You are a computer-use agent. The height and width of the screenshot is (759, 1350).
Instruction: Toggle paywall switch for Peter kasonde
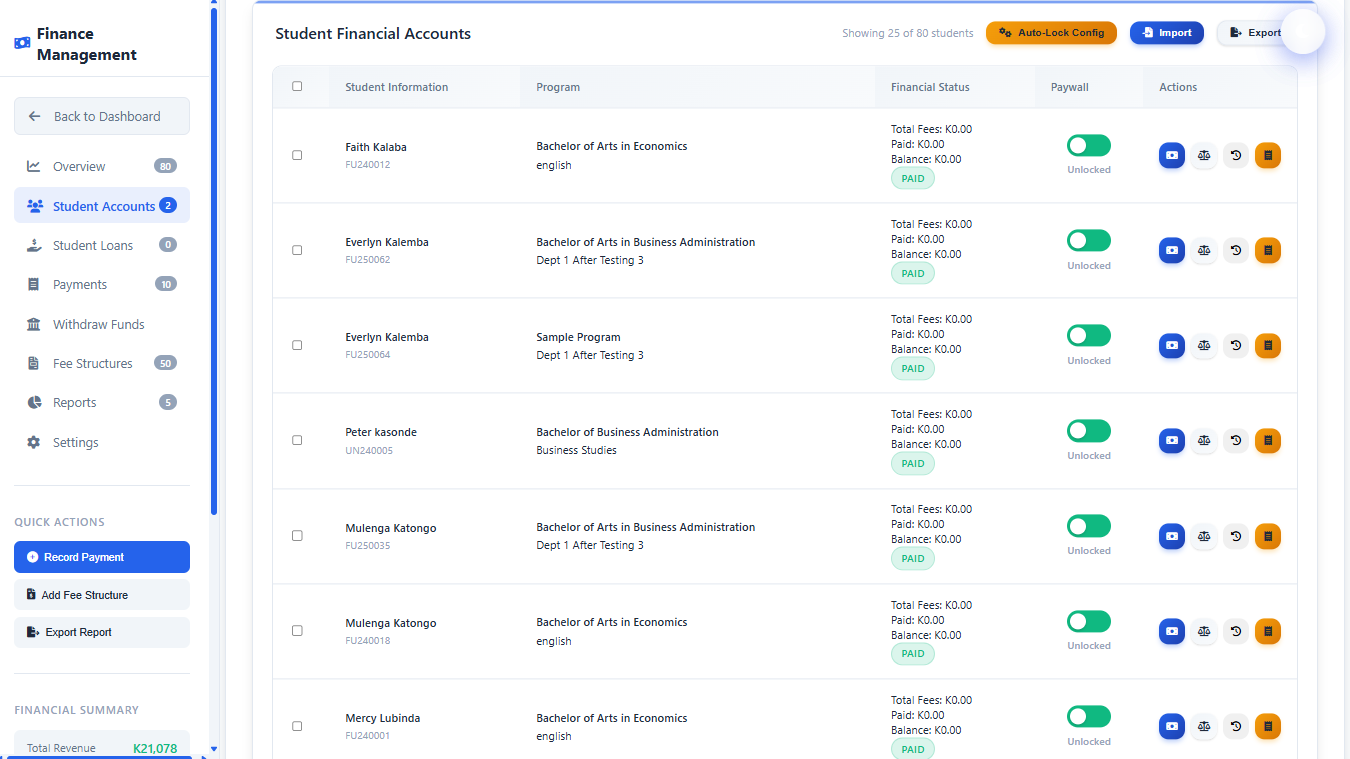(1088, 431)
